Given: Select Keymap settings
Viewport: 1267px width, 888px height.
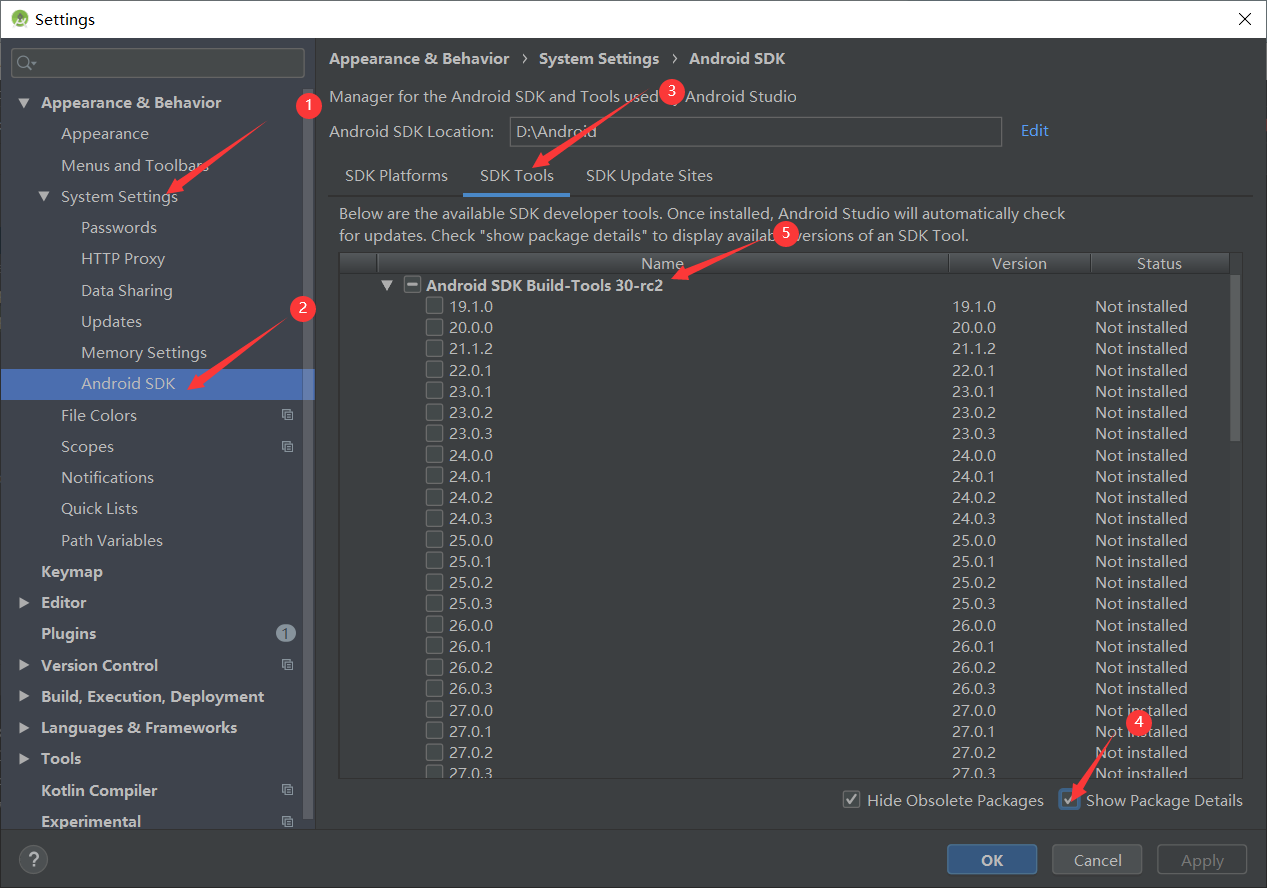Looking at the screenshot, I should click(72, 572).
